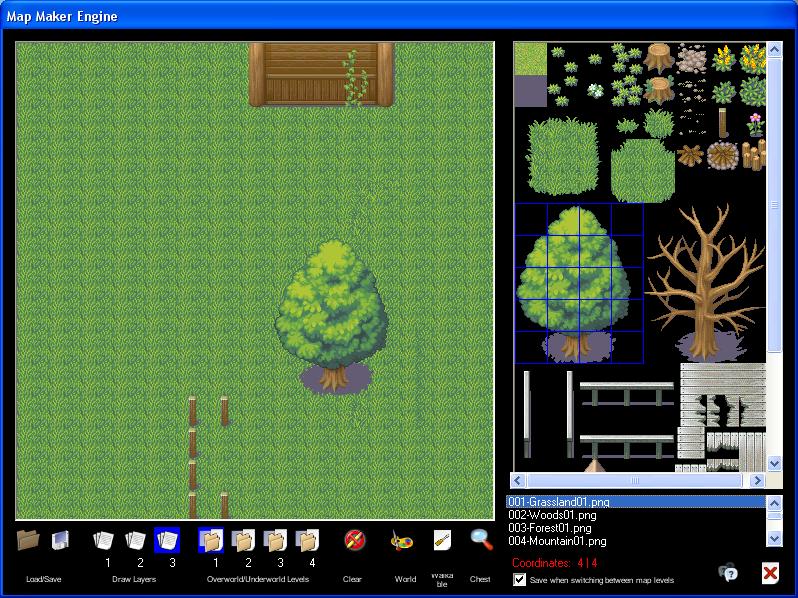The image size is (798, 598).
Task: Open the help question mark icon
Action: pyautogui.click(x=728, y=573)
